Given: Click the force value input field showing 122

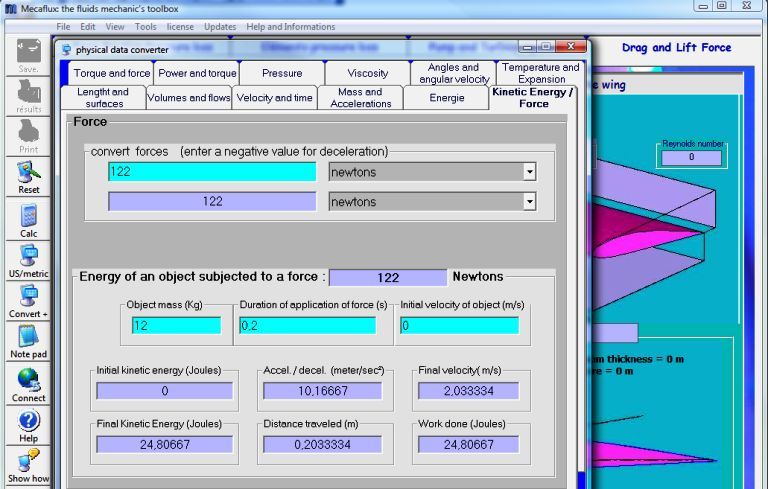Looking at the screenshot, I should click(x=212, y=171).
